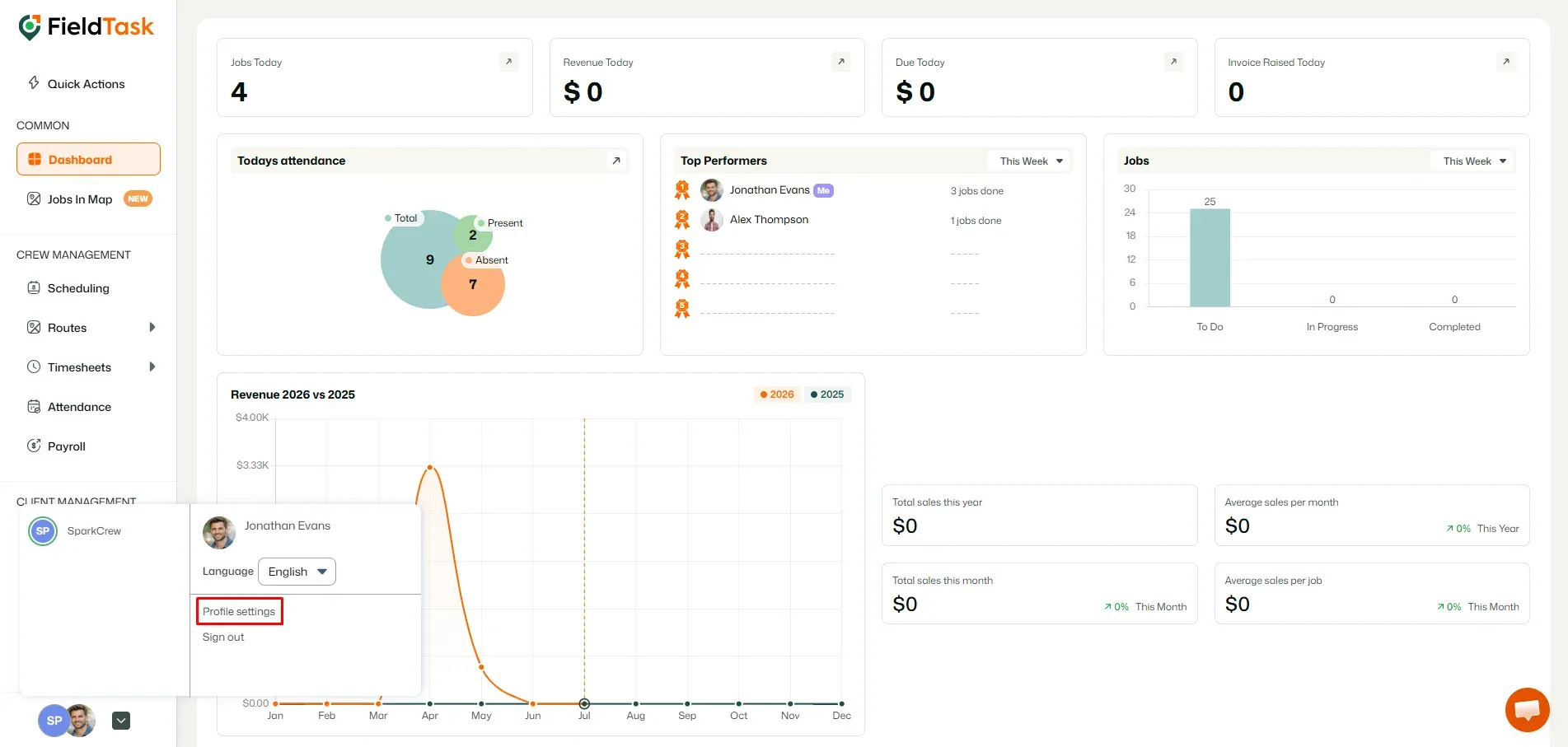Click Sign out link
Viewport: 1568px width, 747px height.
point(223,637)
